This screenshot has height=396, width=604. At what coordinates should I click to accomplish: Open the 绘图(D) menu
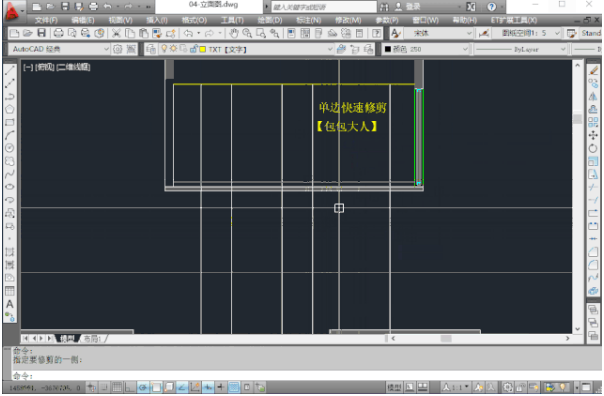click(270, 20)
